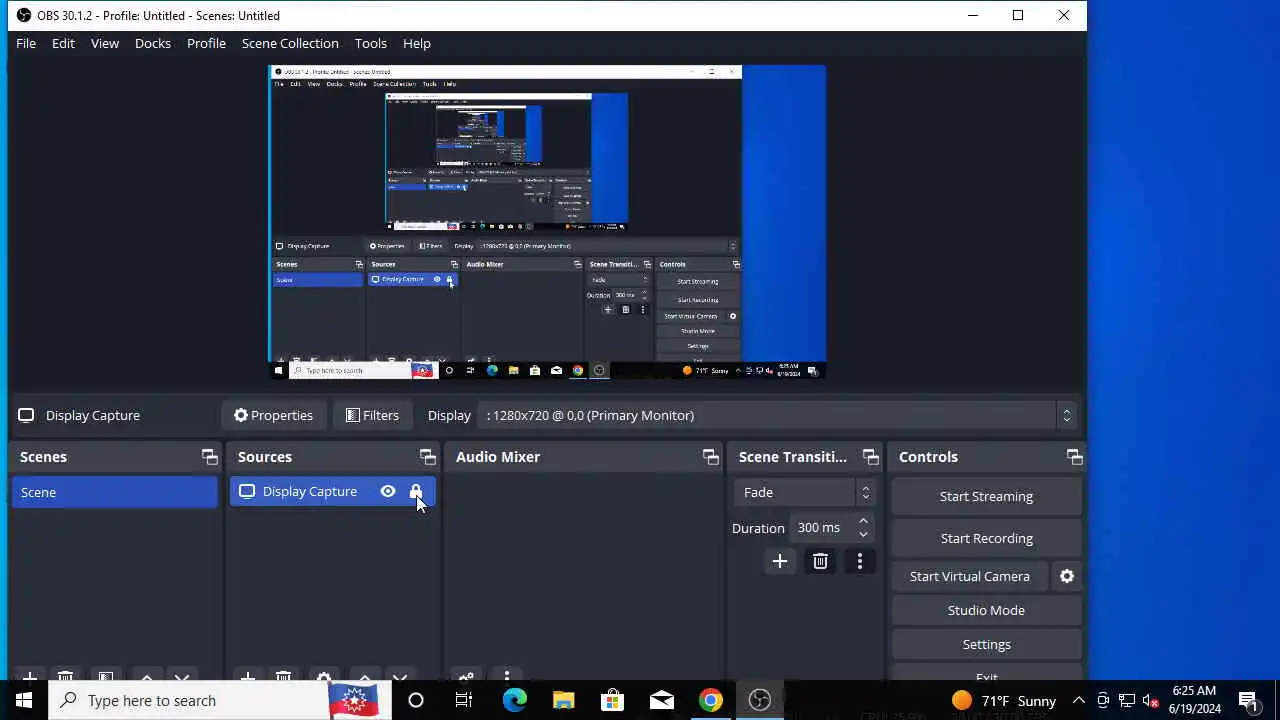Open Microsoft Store from taskbar
Image resolution: width=1280 pixels, height=720 pixels.
point(612,700)
